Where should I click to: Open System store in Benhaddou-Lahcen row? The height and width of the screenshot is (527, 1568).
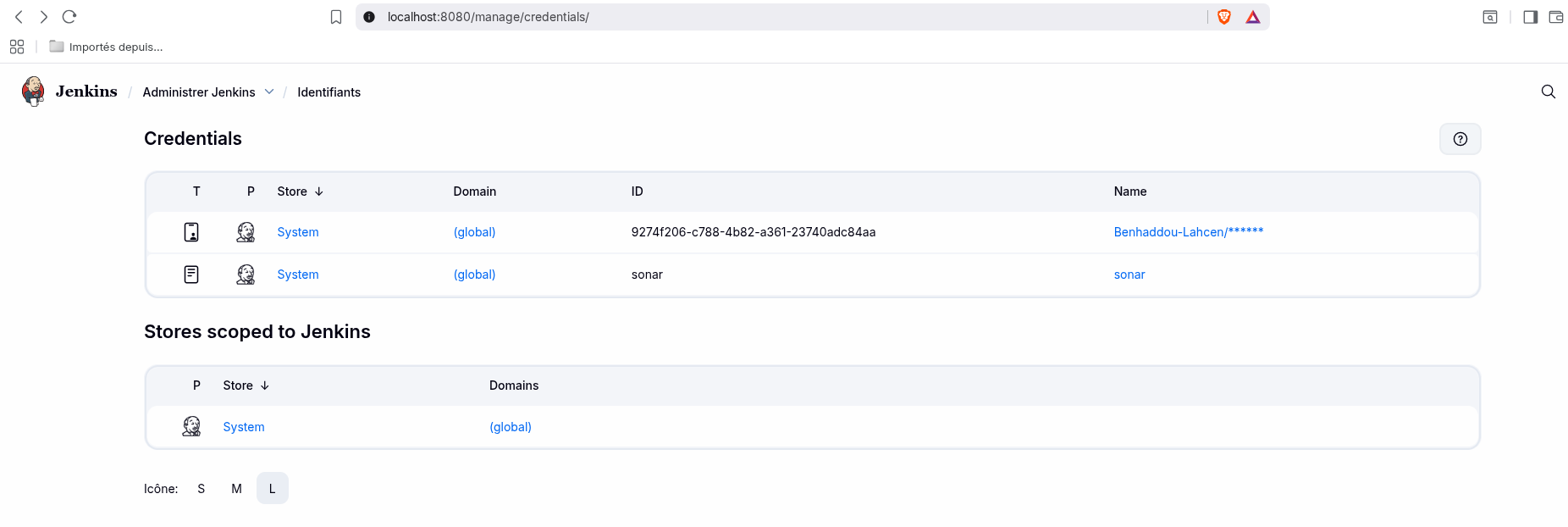298,232
